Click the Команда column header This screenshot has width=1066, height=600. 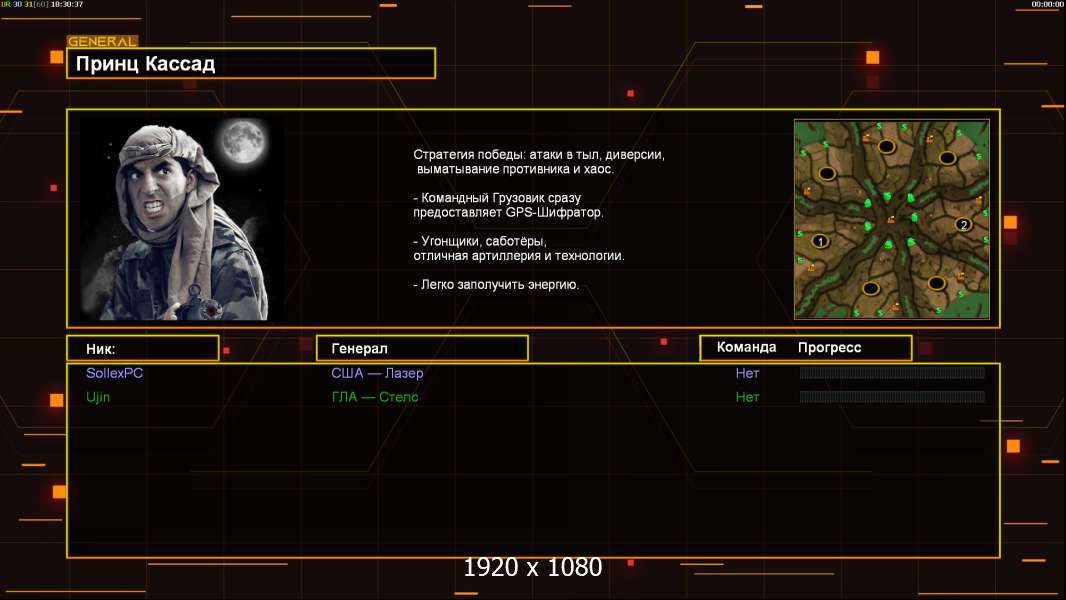point(746,348)
